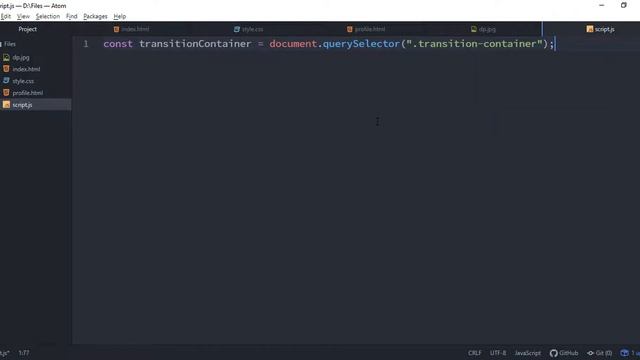Viewport: 640px width, 360px height.
Task: Open style.css in the tree view
Action: (23, 81)
